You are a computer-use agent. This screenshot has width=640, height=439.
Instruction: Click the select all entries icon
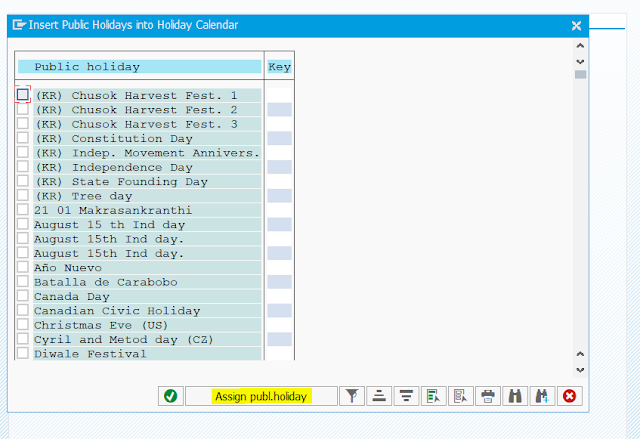[x=433, y=396]
